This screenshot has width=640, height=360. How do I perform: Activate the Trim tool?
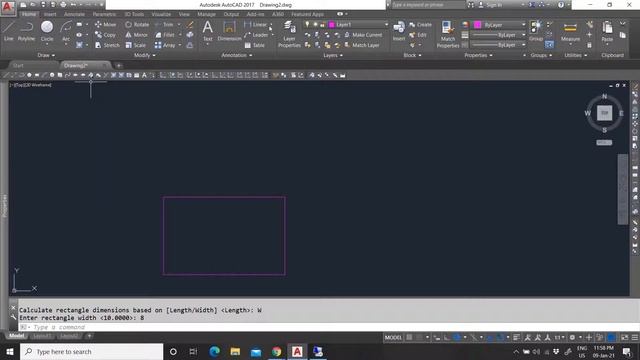click(x=164, y=24)
